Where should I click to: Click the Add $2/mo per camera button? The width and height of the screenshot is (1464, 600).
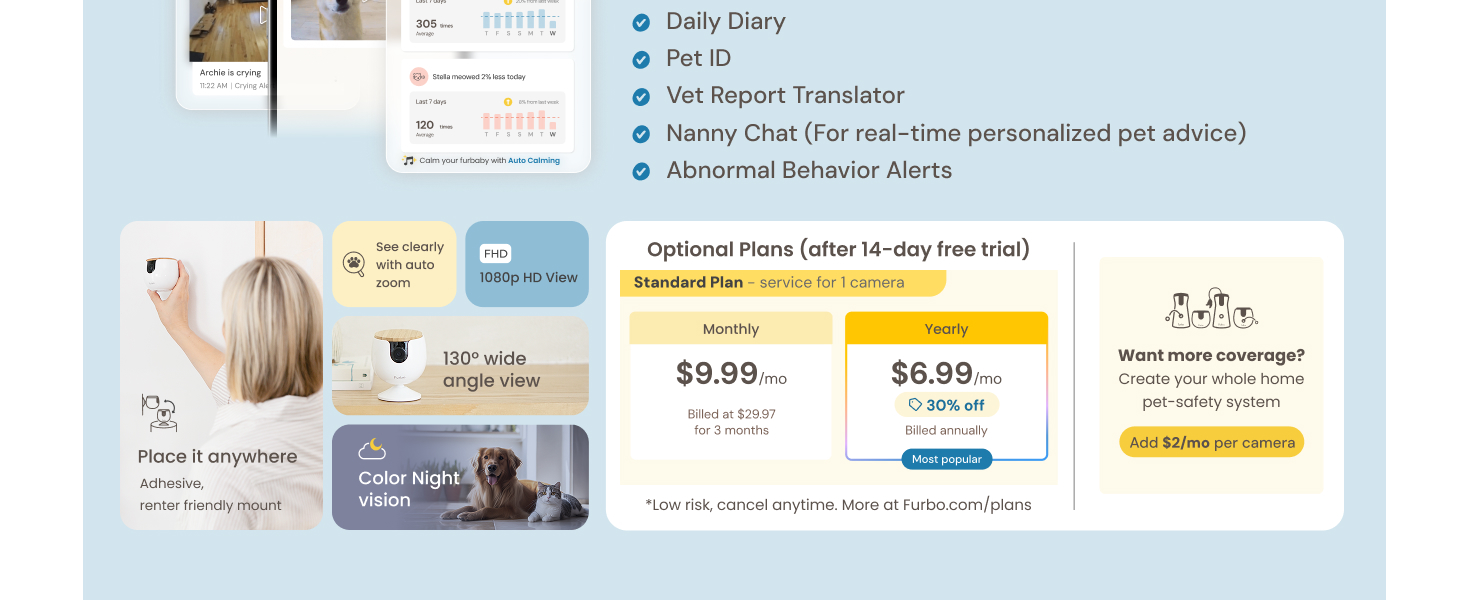click(x=1211, y=443)
